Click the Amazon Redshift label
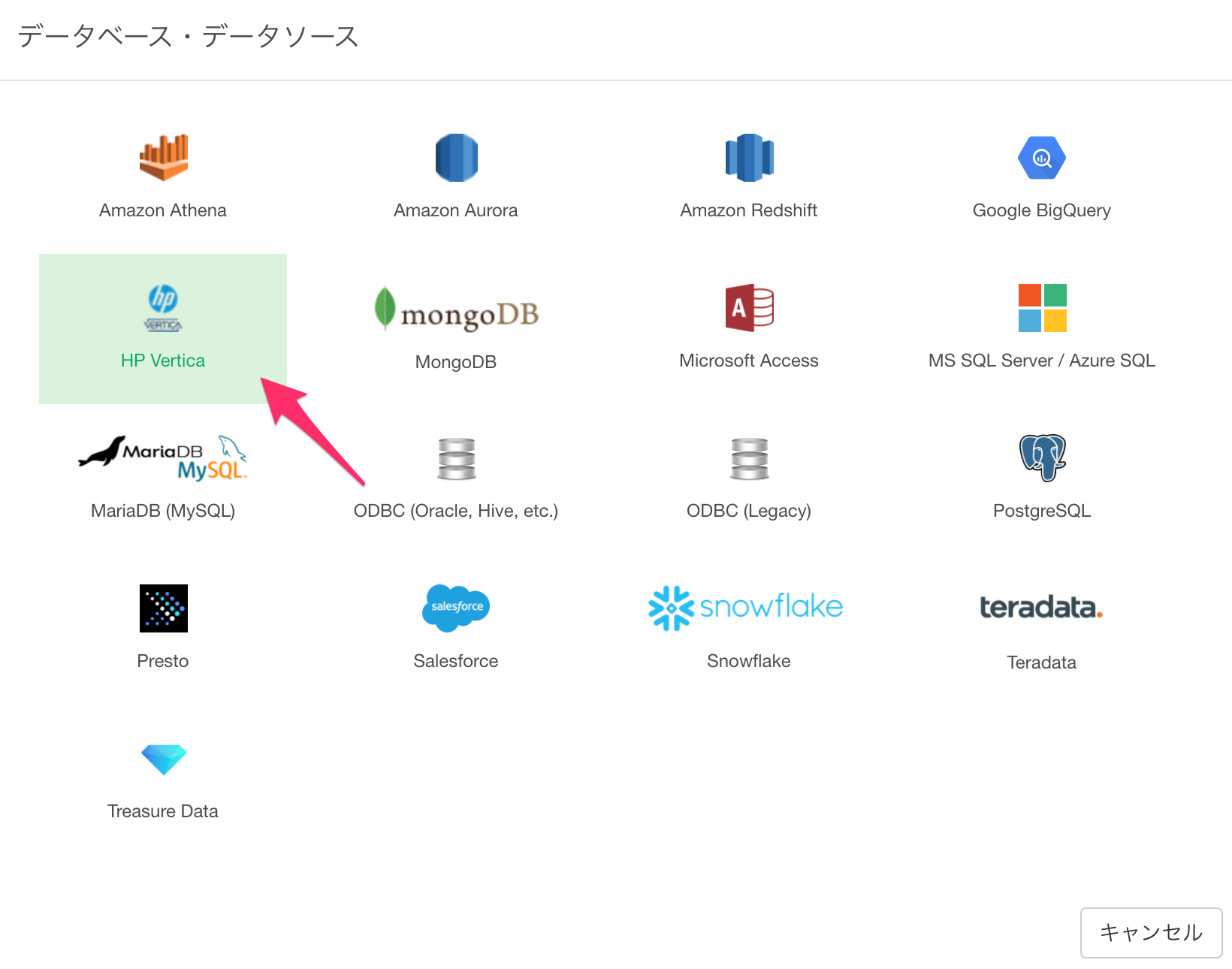Image resolution: width=1232 pixels, height=969 pixels. (749, 210)
